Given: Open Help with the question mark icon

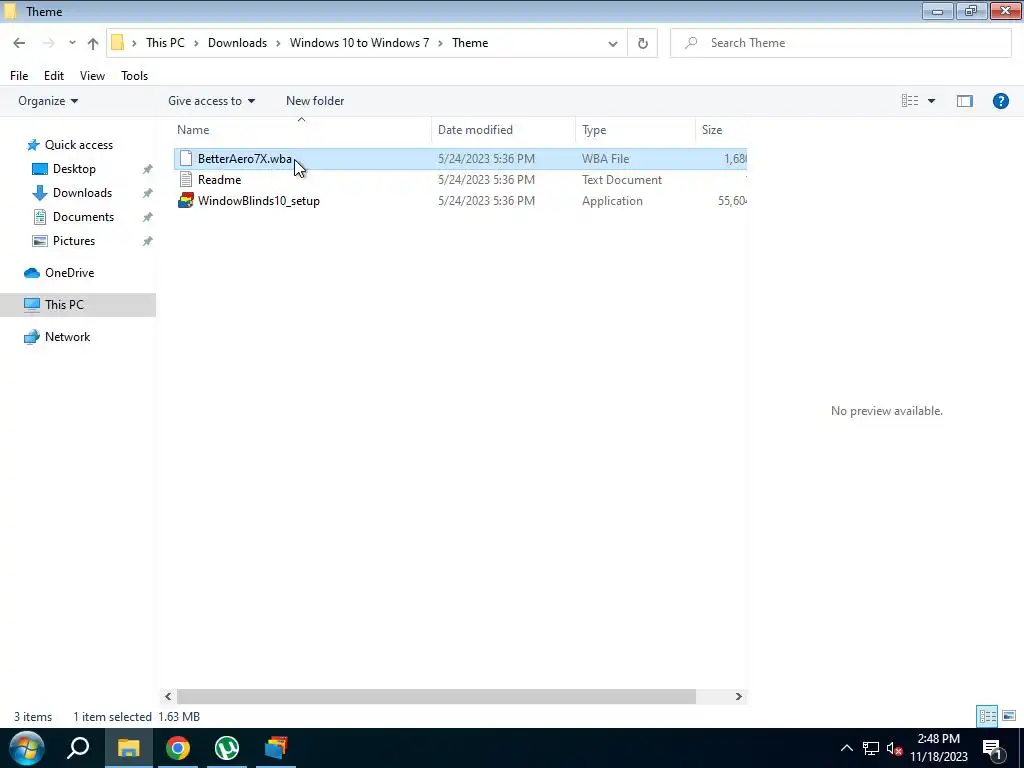Looking at the screenshot, I should (1000, 101).
